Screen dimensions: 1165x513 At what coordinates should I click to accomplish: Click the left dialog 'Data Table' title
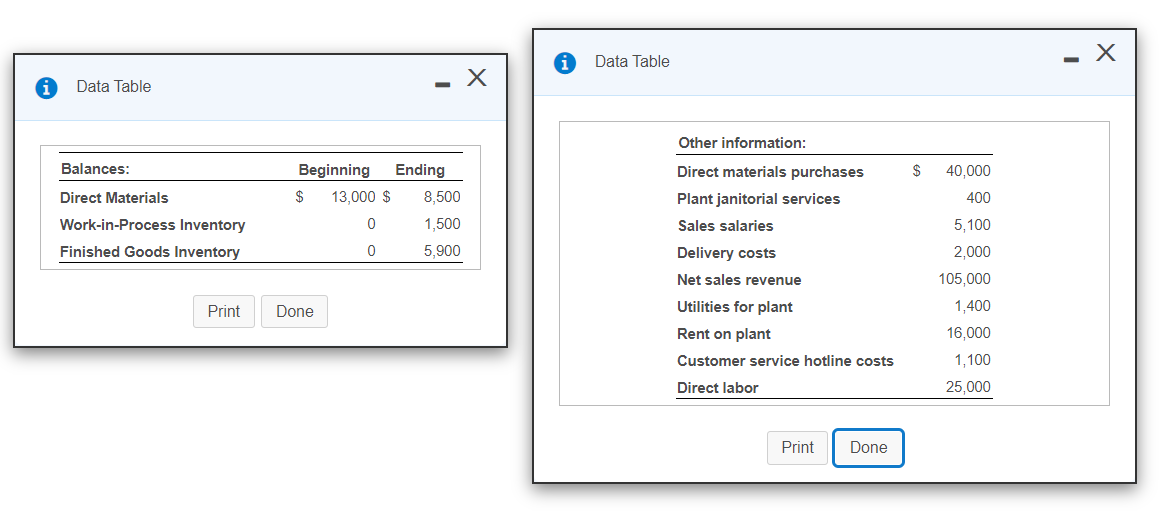coord(114,87)
